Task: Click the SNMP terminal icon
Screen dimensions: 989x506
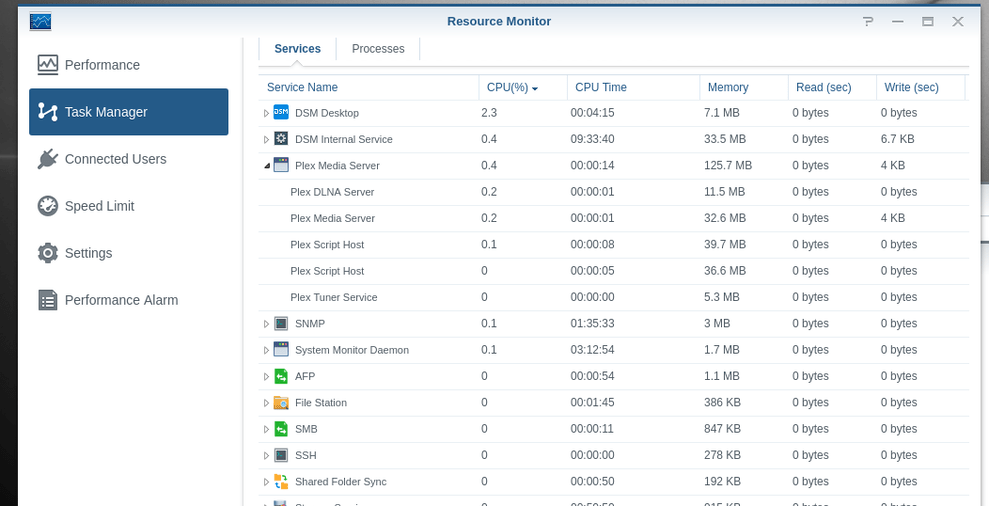Action: click(281, 324)
